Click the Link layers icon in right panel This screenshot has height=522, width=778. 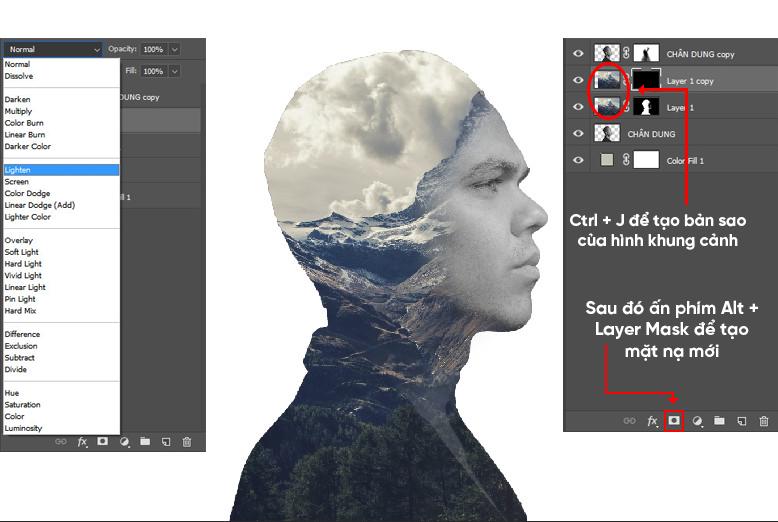629,421
